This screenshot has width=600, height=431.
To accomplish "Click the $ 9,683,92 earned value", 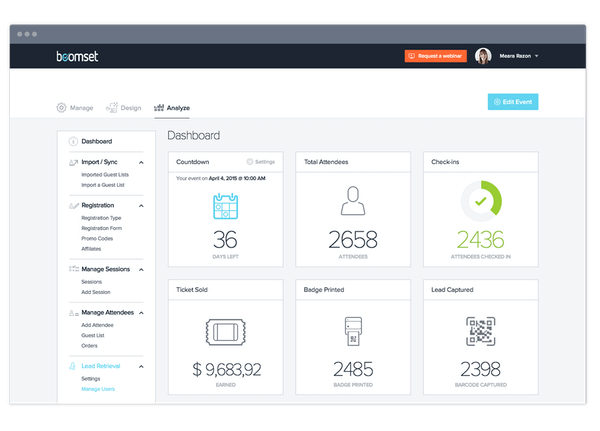I will pos(227,369).
